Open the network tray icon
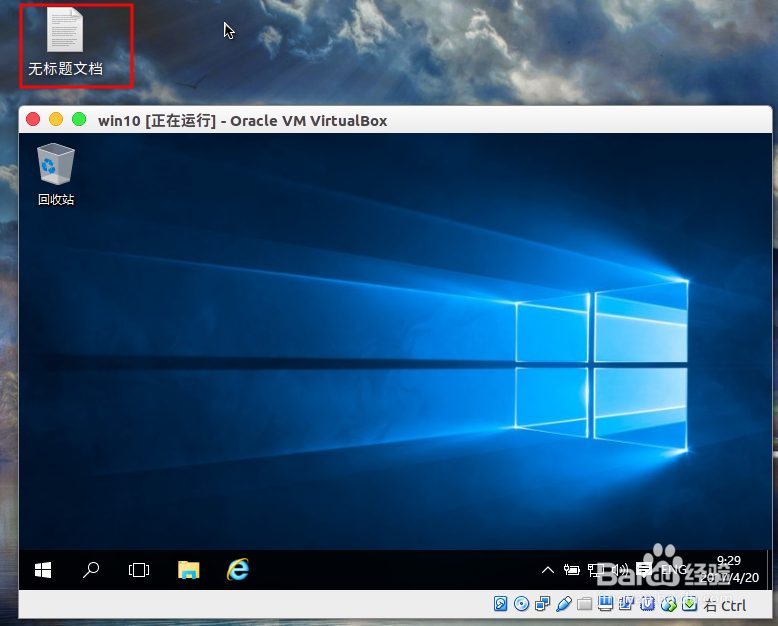The width and height of the screenshot is (778, 626). [595, 570]
